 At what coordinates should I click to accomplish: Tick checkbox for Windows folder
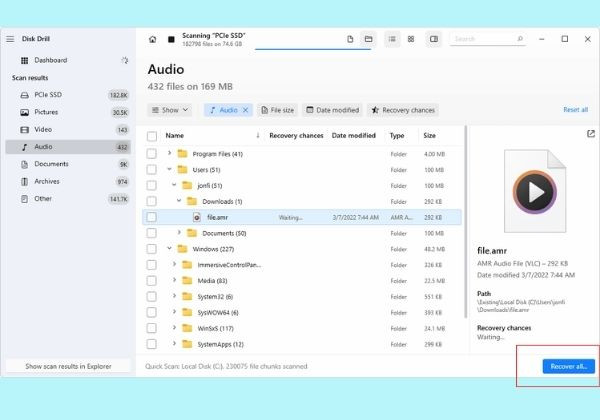coord(152,249)
